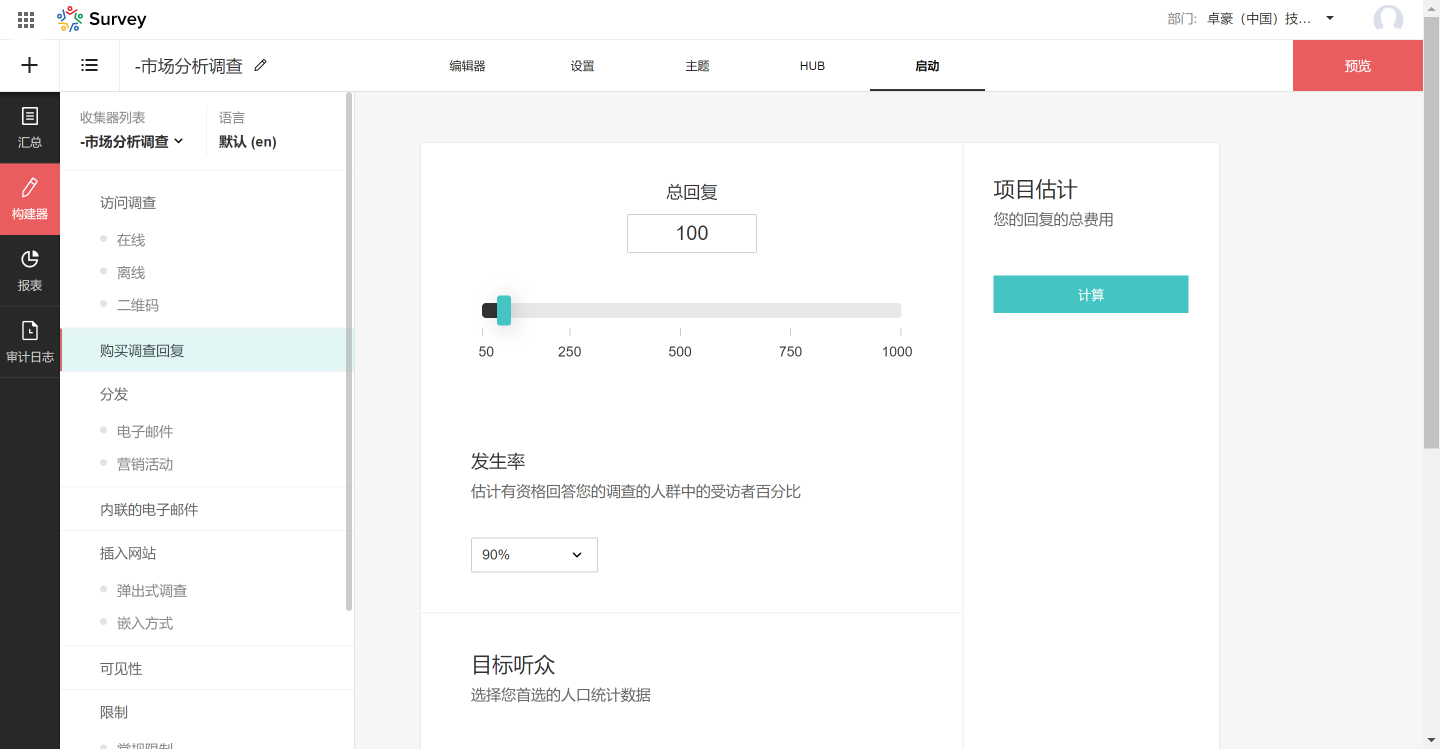Open the 90% incidence rate dropdown

534,555
